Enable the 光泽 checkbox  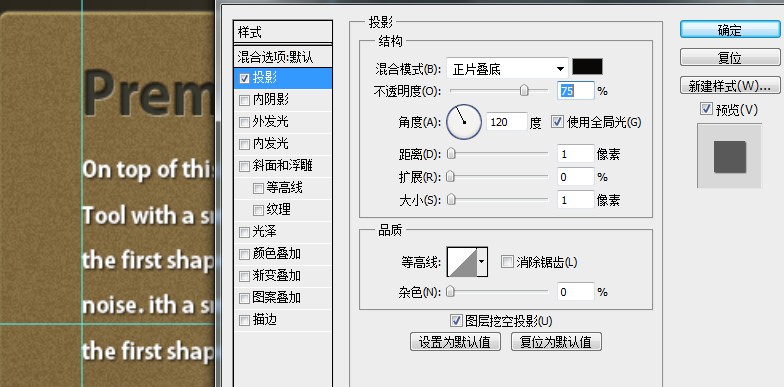244,232
